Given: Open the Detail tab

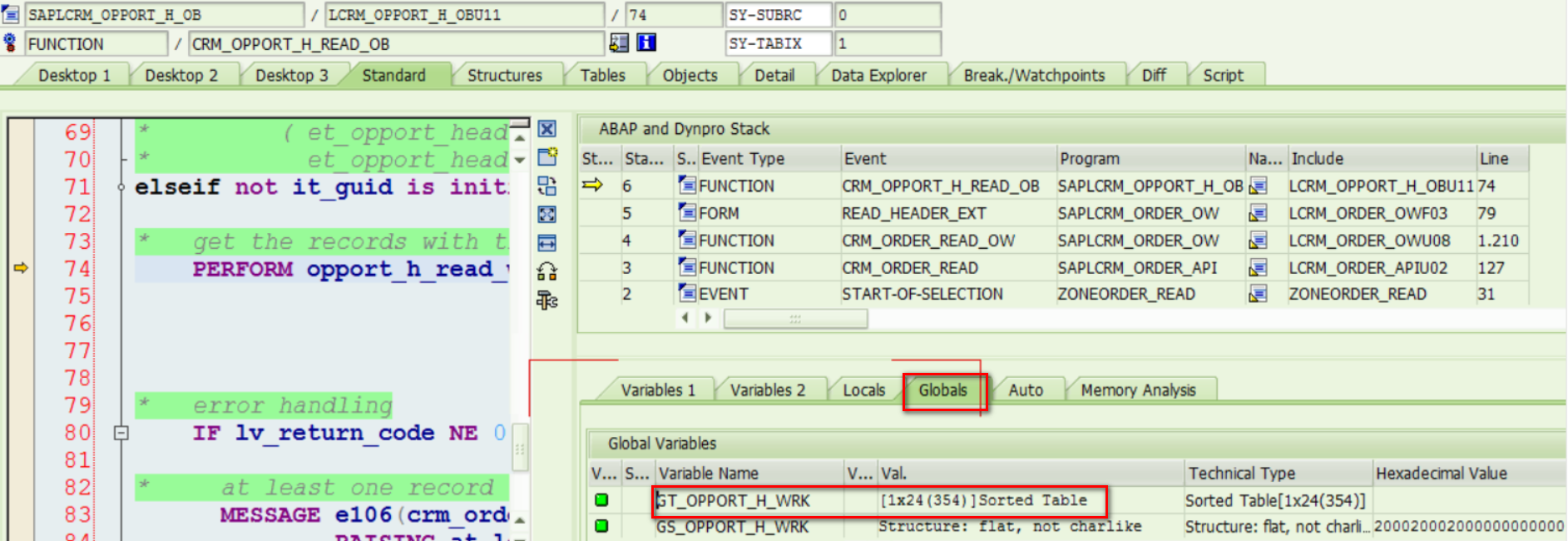Looking at the screenshot, I should point(774,75).
